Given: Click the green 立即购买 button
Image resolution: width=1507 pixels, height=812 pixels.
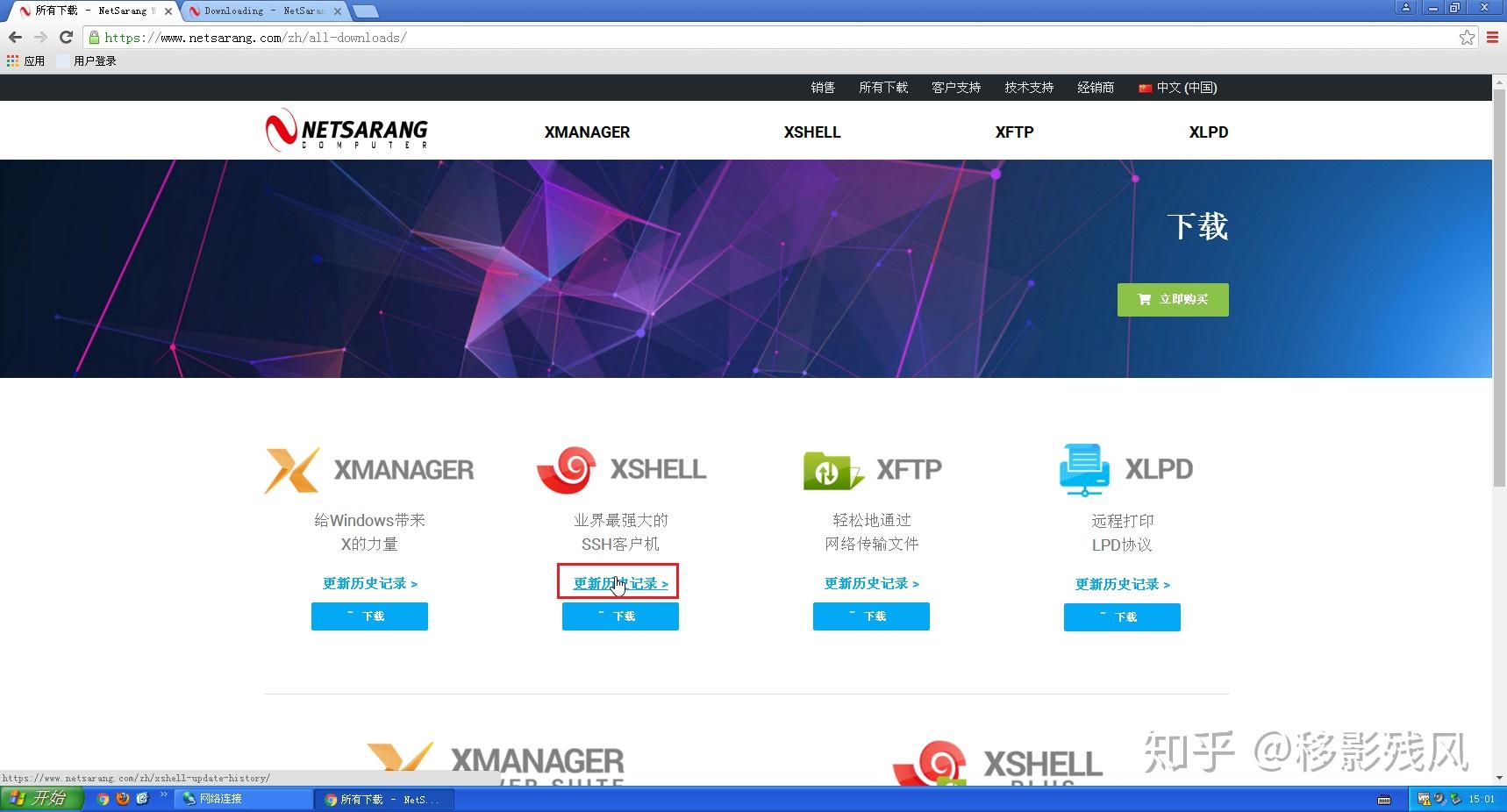Looking at the screenshot, I should tap(1173, 300).
